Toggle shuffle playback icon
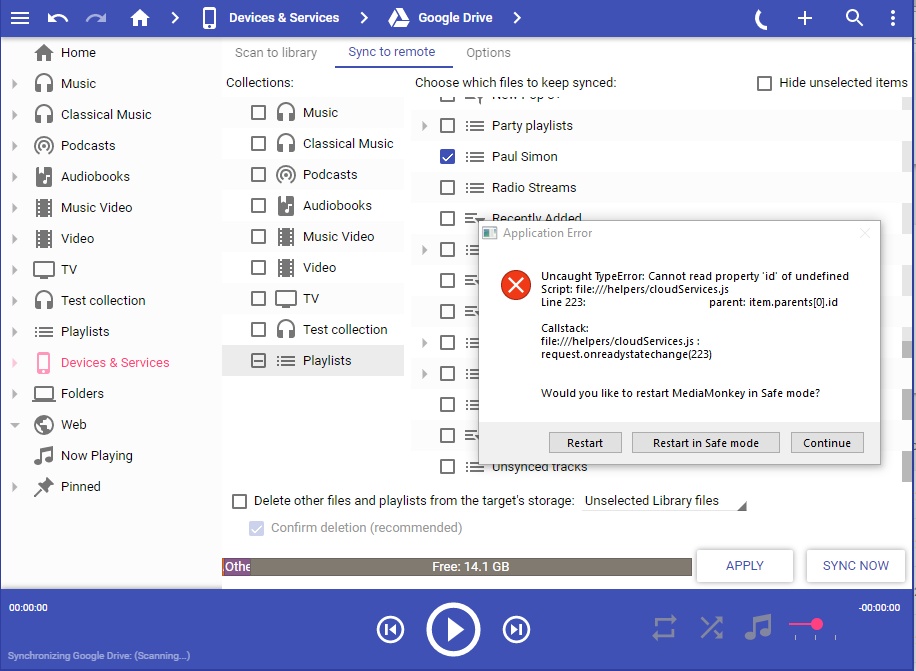 pyautogui.click(x=711, y=628)
